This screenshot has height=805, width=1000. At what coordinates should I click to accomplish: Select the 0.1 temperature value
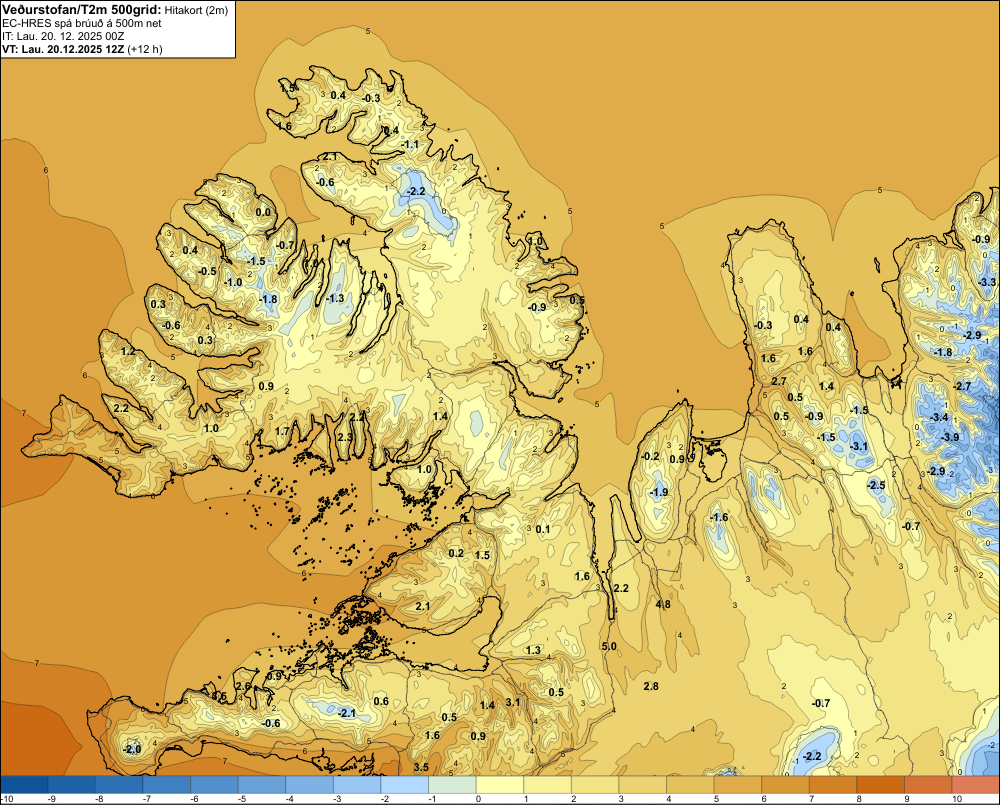tap(543, 529)
